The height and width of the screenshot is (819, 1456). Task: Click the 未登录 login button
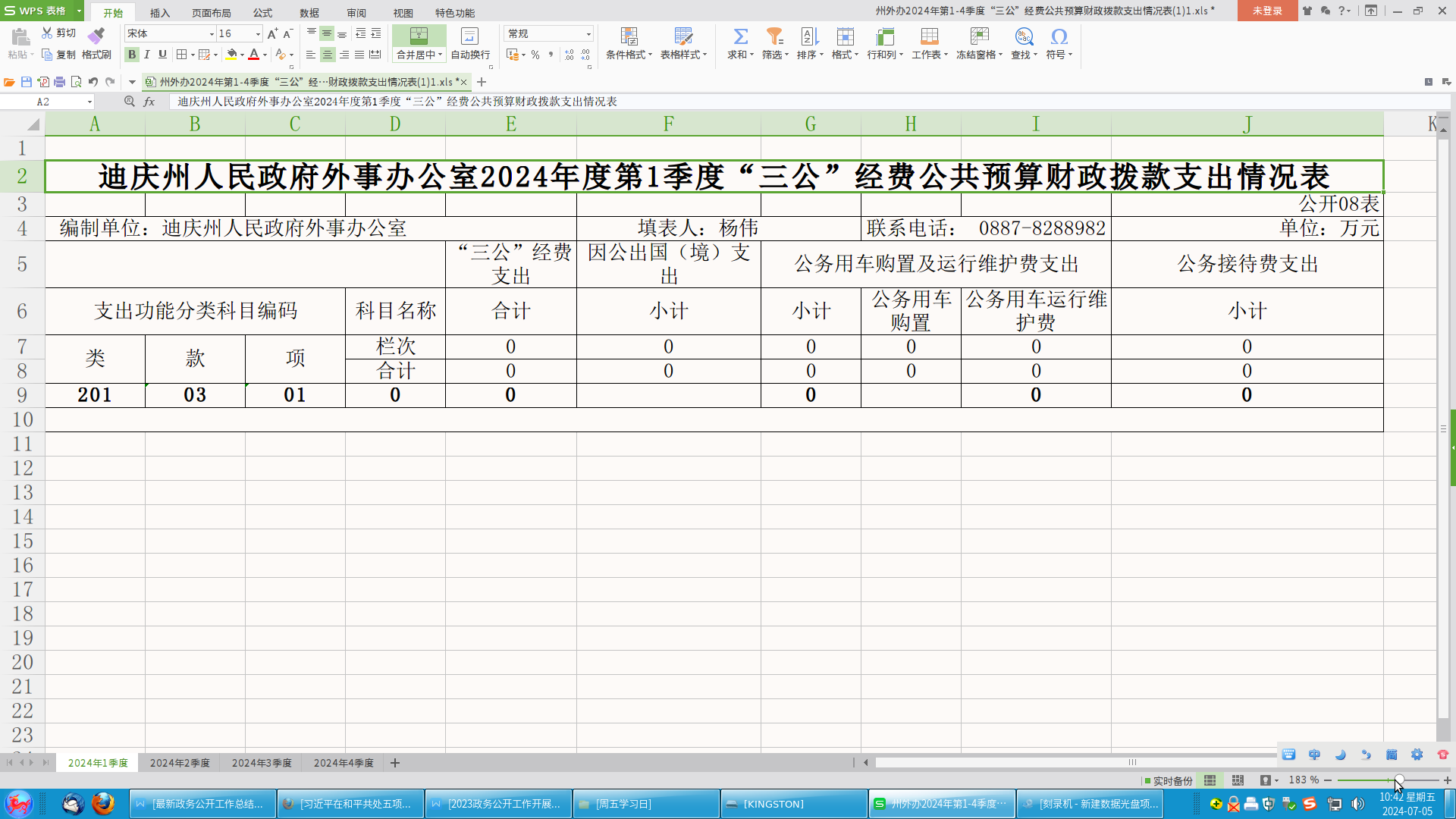pyautogui.click(x=1266, y=11)
